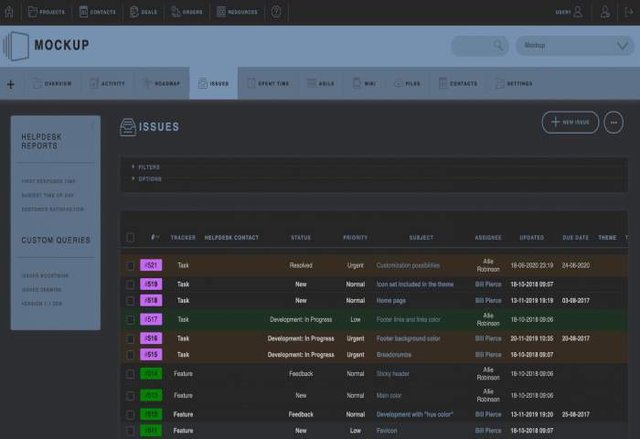Open the user profile icon beside USER

[x=578, y=11]
